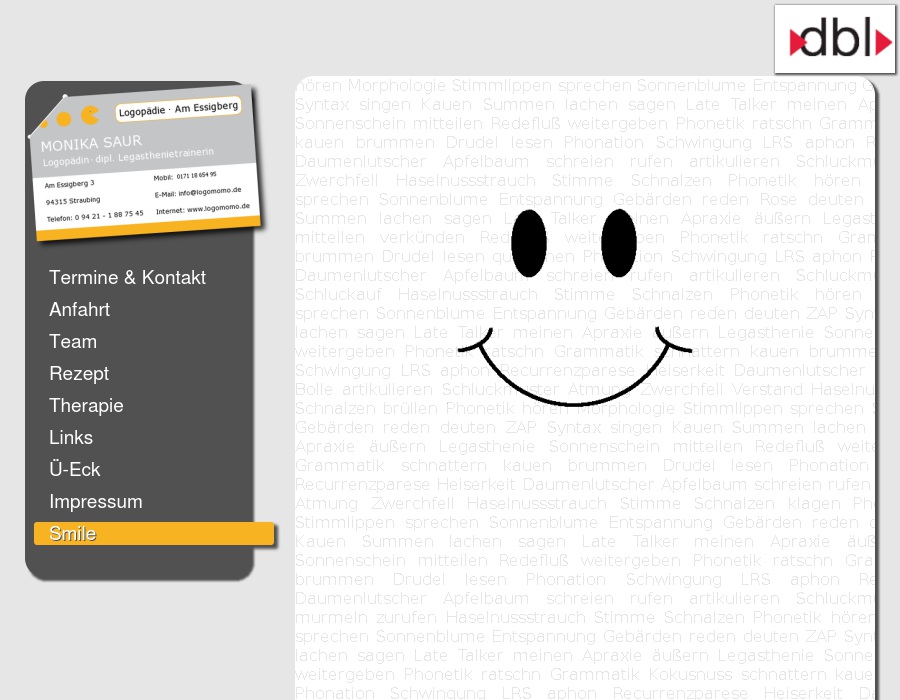The height and width of the screenshot is (700, 900).
Task: Click the Monika Saur name on card
Action: pos(91,144)
